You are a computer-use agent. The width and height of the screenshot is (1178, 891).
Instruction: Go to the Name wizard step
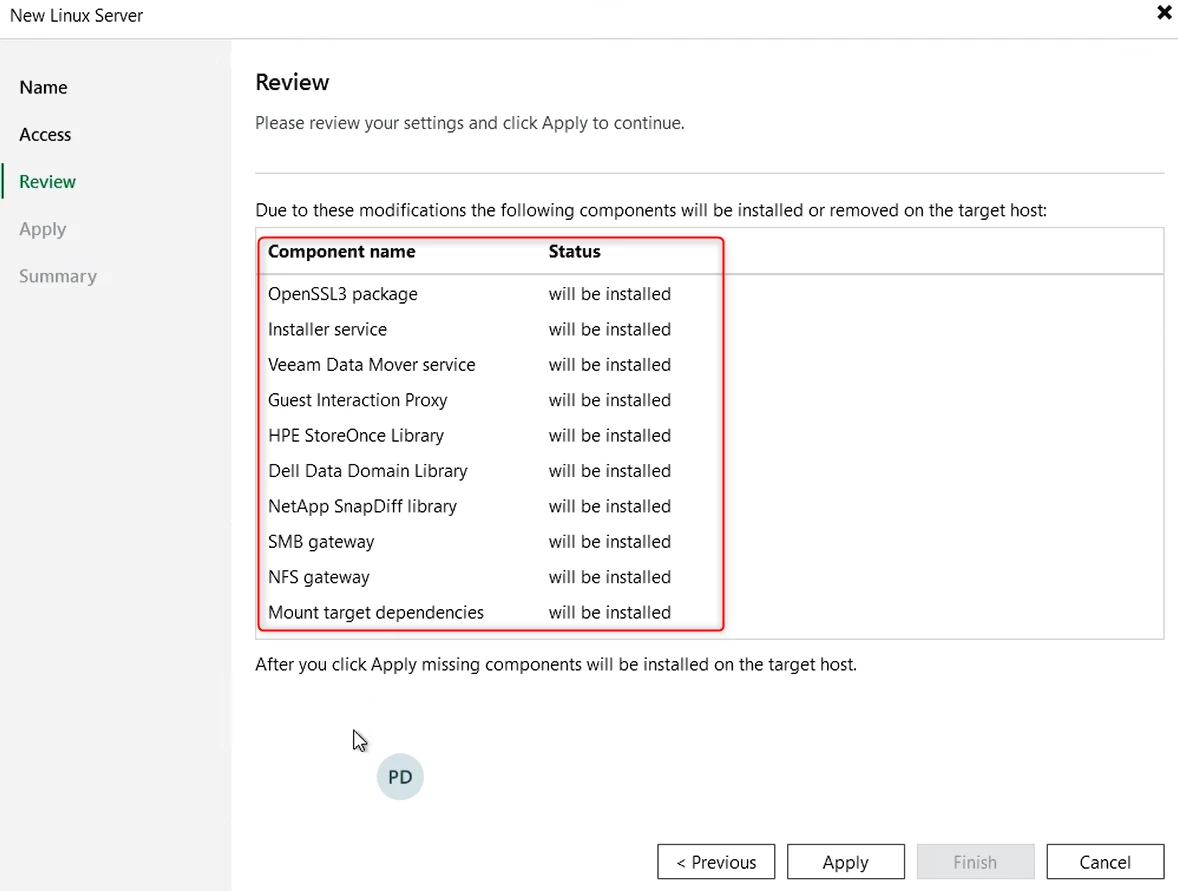pos(43,87)
